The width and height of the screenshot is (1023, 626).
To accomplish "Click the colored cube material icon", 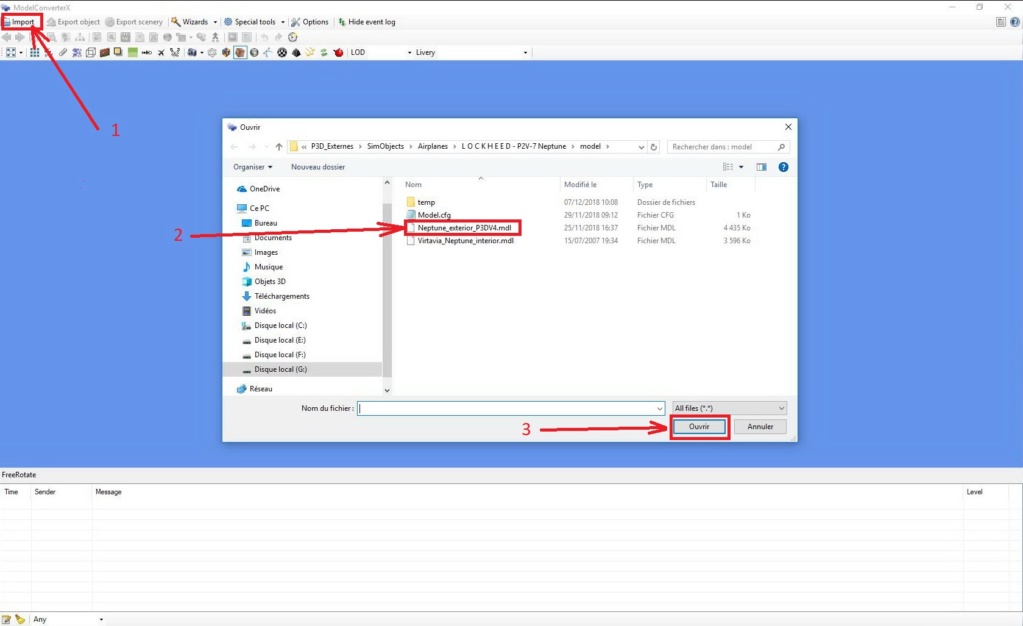I will [x=226, y=52].
